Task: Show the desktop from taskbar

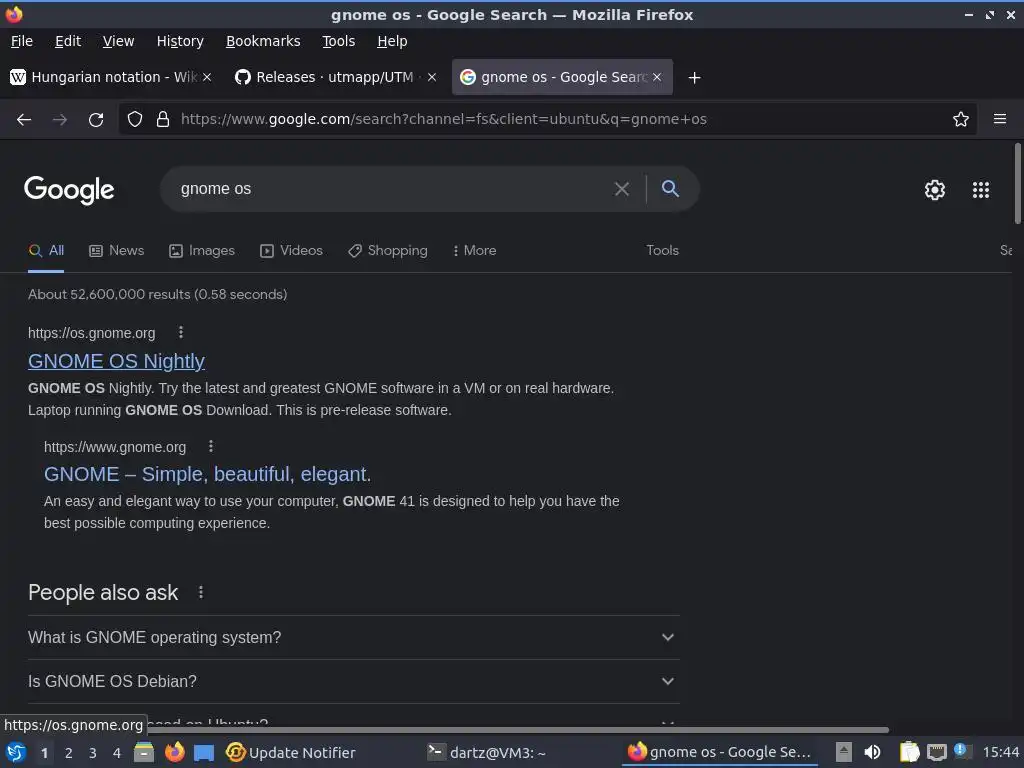Action: 204,753
